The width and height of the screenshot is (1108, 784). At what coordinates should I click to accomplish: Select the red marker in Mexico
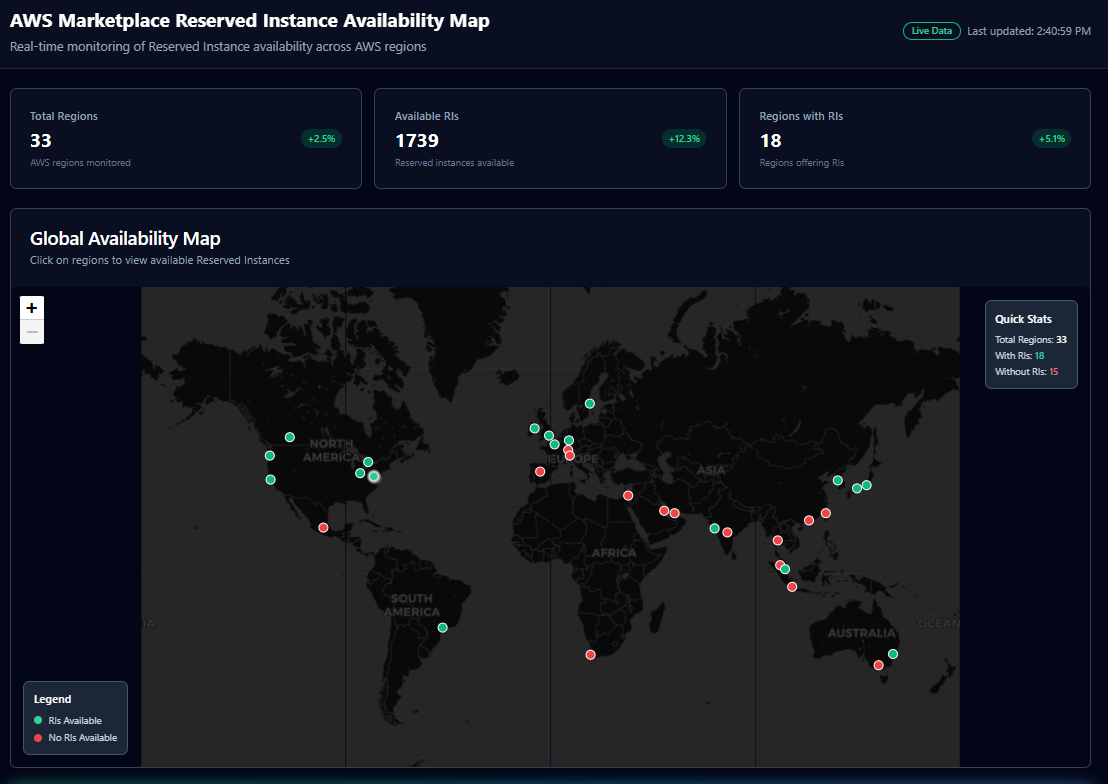pyautogui.click(x=323, y=527)
